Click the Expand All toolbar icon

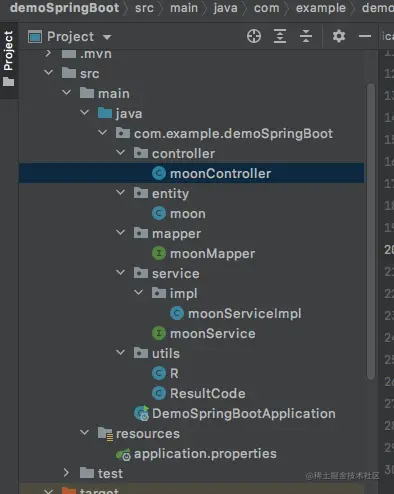(280, 36)
